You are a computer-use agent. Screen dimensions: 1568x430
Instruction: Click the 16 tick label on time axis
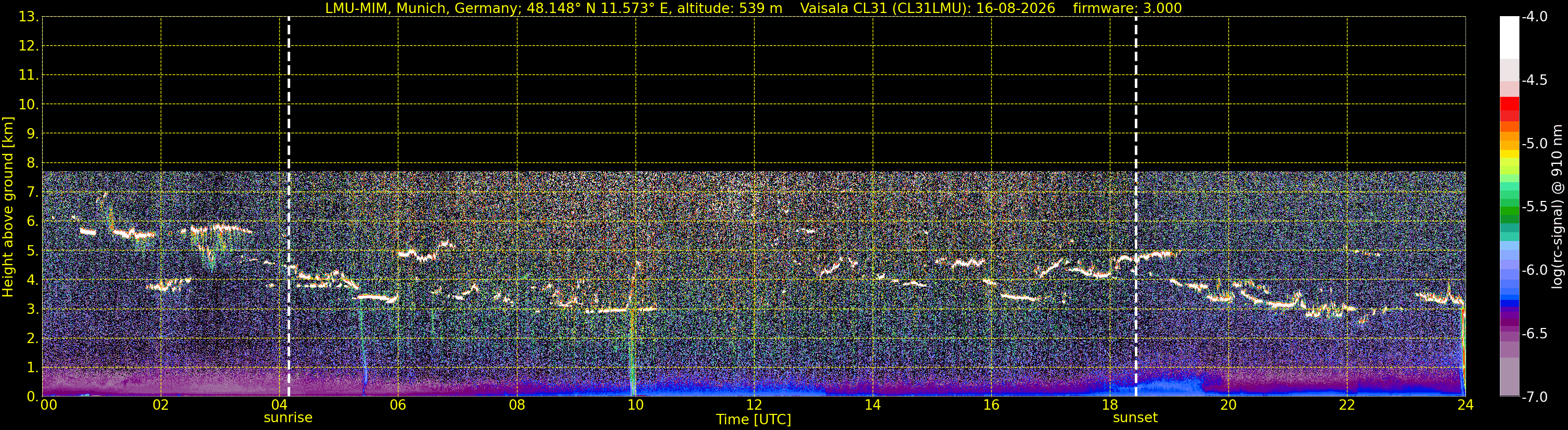992,405
